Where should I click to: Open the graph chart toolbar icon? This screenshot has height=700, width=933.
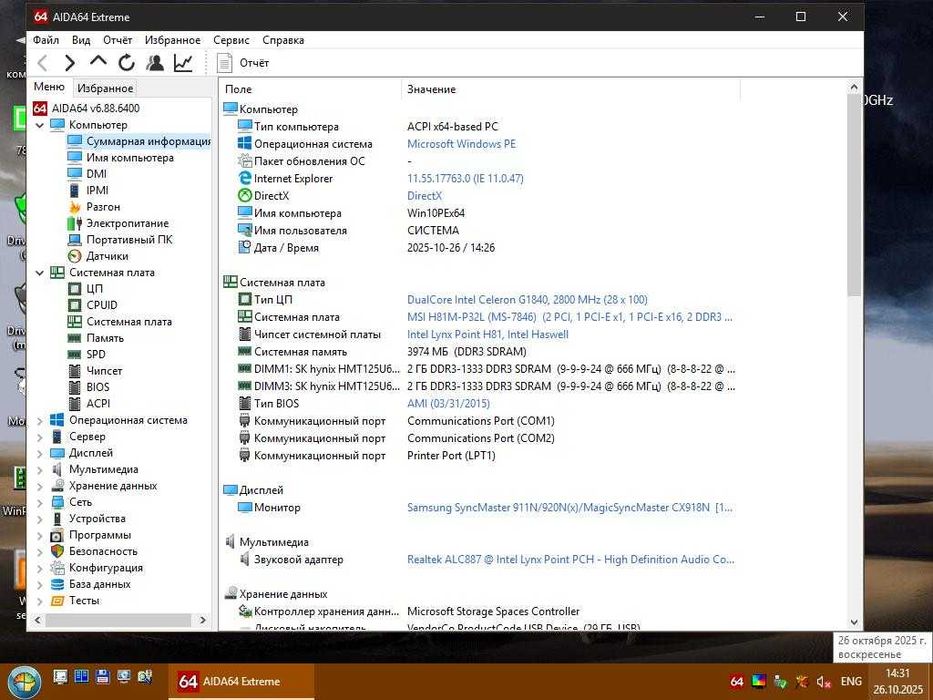click(x=183, y=62)
